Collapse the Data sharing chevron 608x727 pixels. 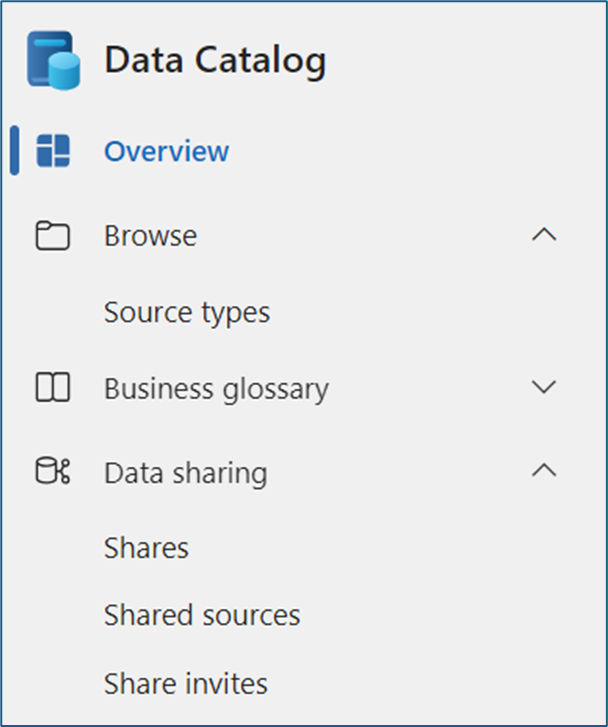pos(543,472)
